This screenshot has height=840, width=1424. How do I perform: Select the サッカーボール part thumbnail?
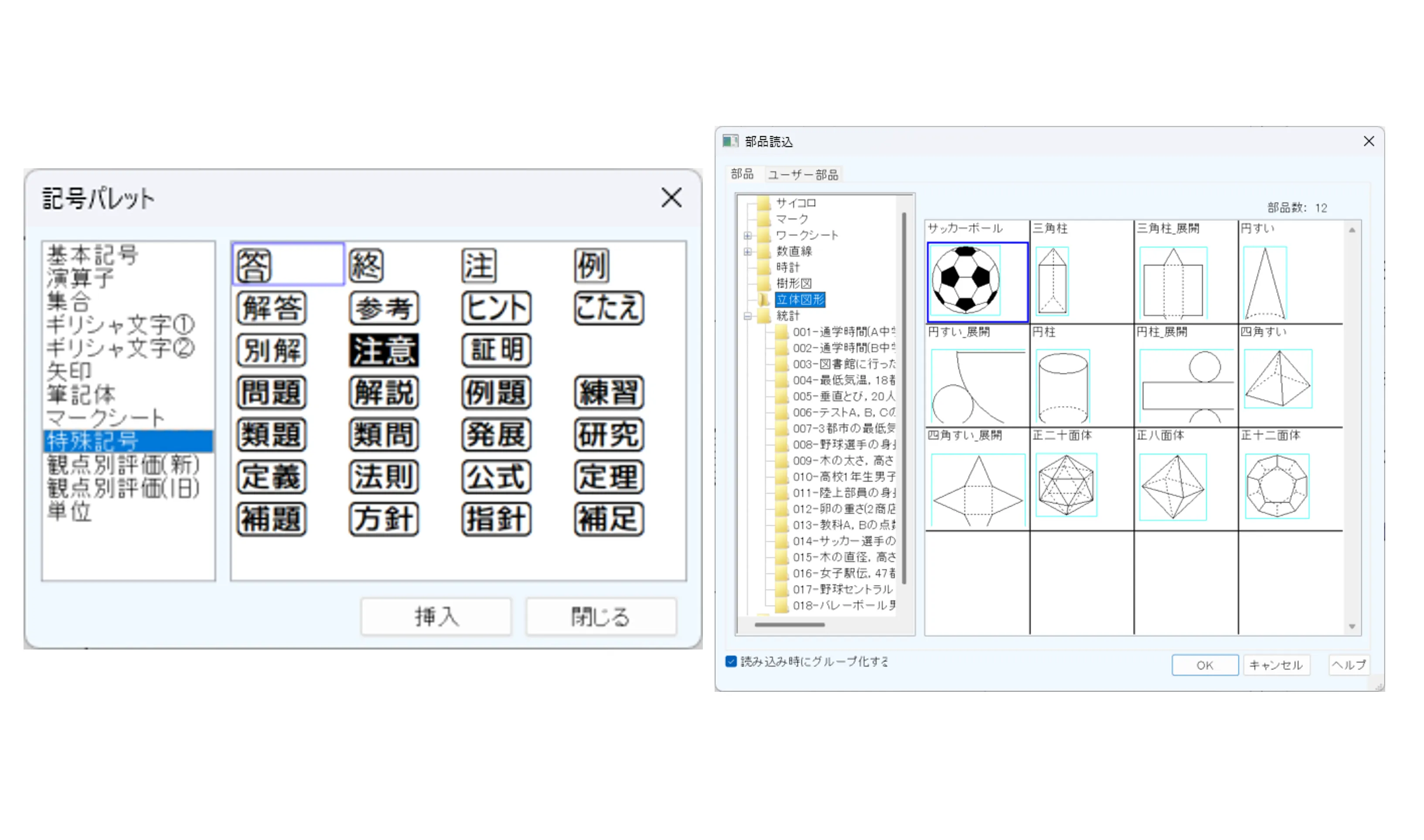[977, 281]
